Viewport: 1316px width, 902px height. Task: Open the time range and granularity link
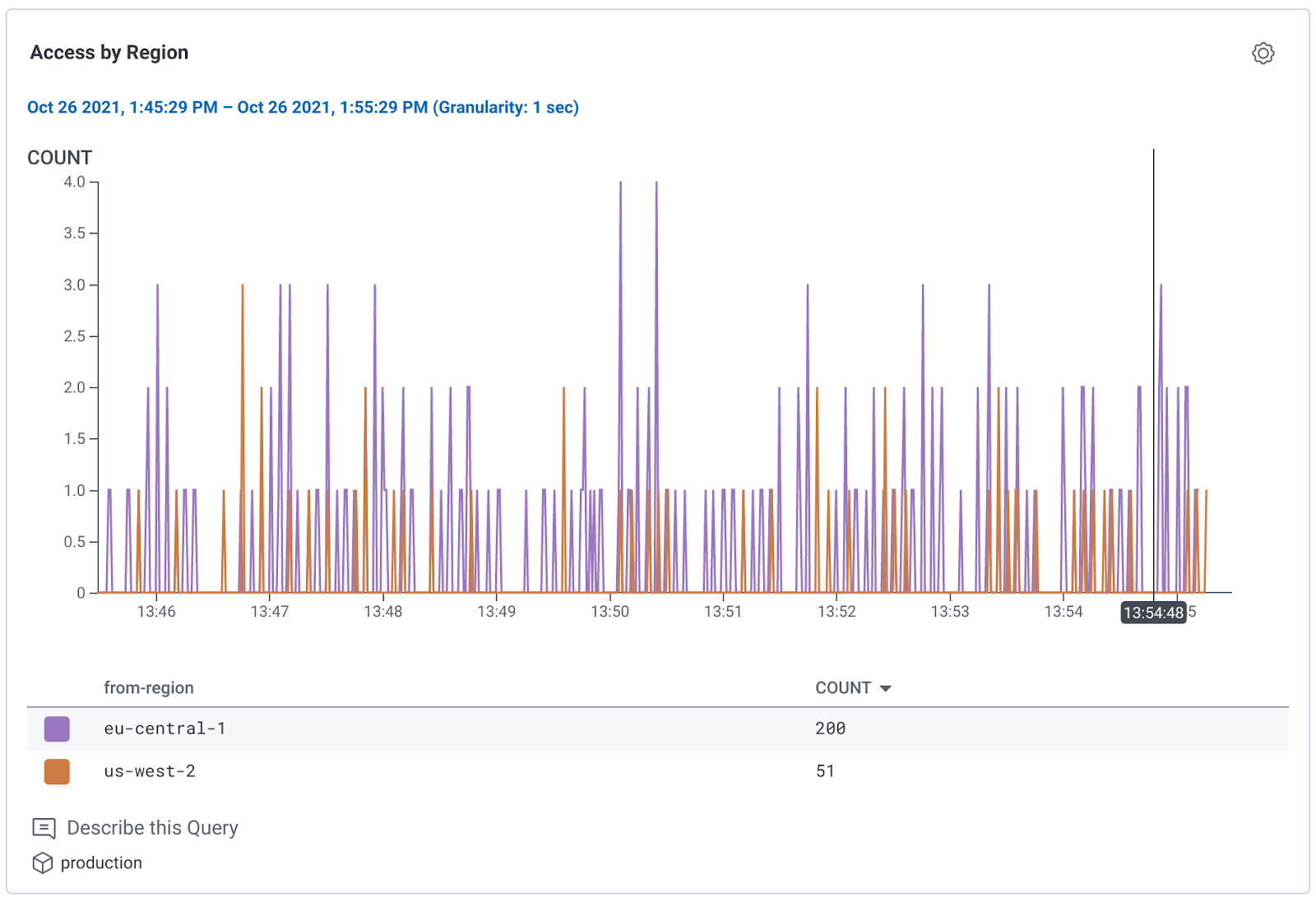click(303, 108)
